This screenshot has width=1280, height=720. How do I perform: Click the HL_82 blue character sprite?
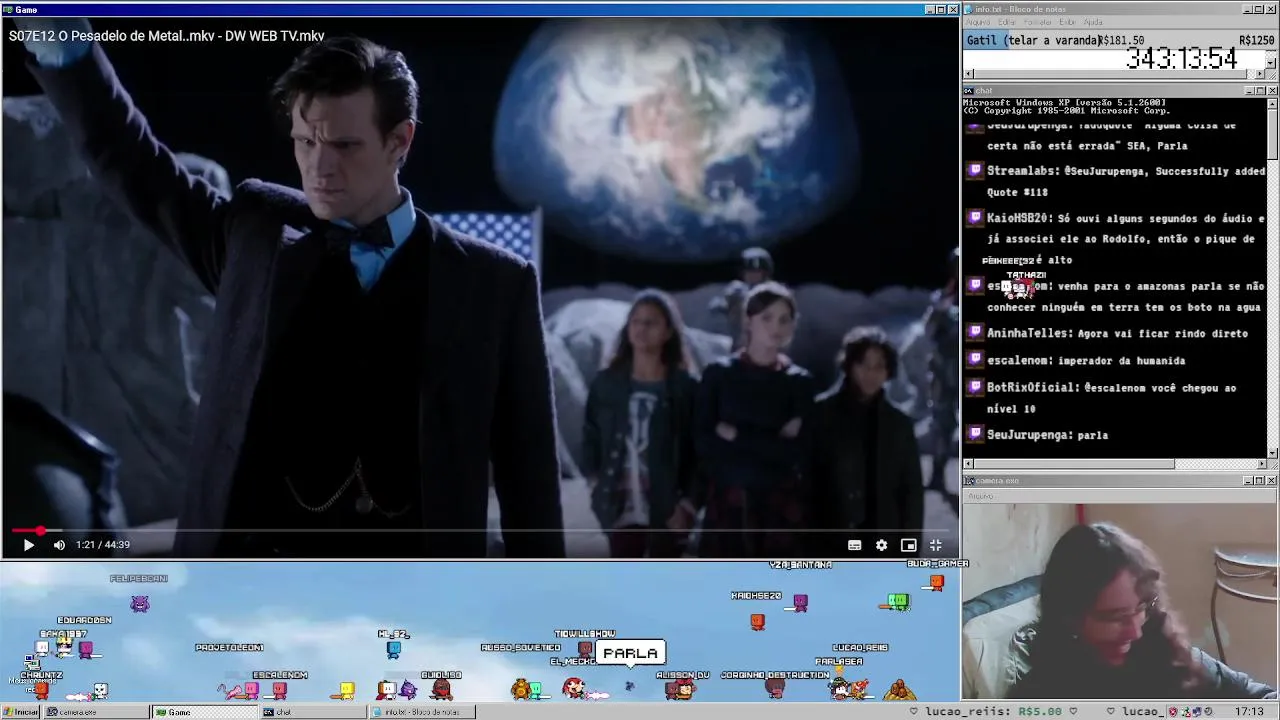(x=394, y=649)
